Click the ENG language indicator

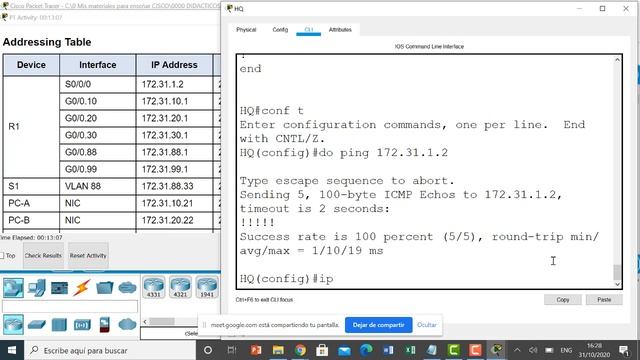click(566, 350)
